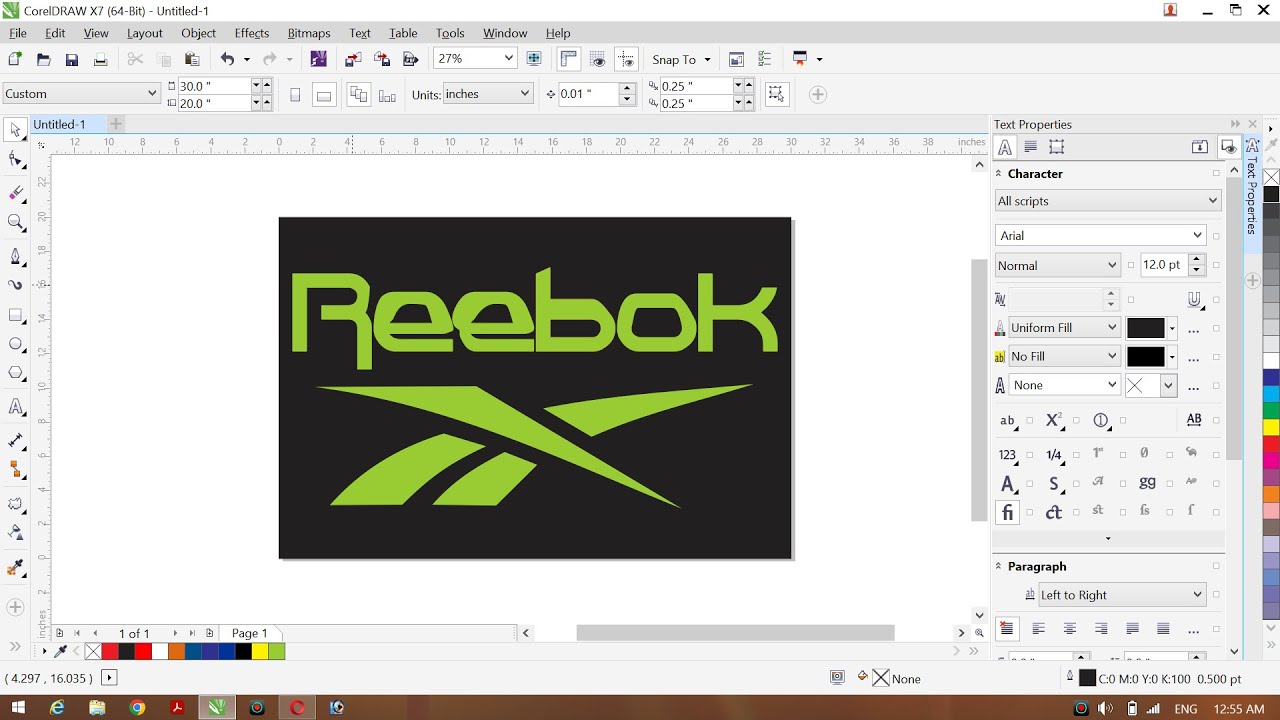This screenshot has height=720, width=1280.
Task: Toggle grid display icon
Action: pos(598,60)
